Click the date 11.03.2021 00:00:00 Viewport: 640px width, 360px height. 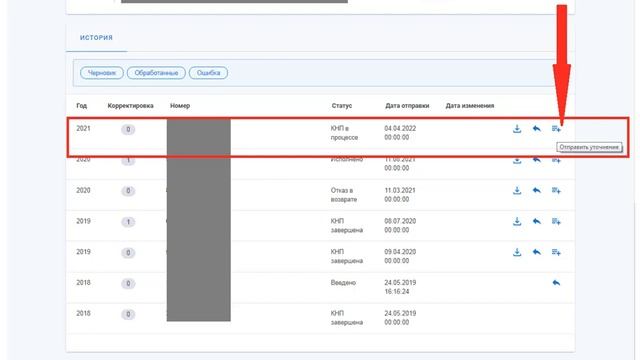pos(400,195)
